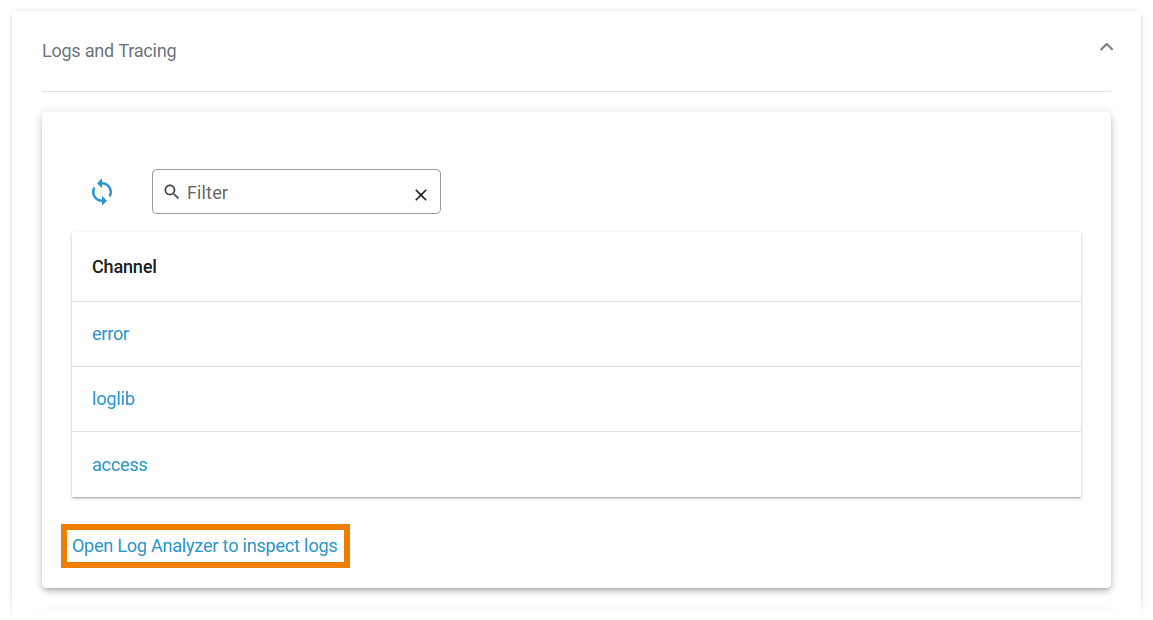Open Log Analyzer to inspect logs
Viewport: 1153px width, 620px height.
pos(205,547)
